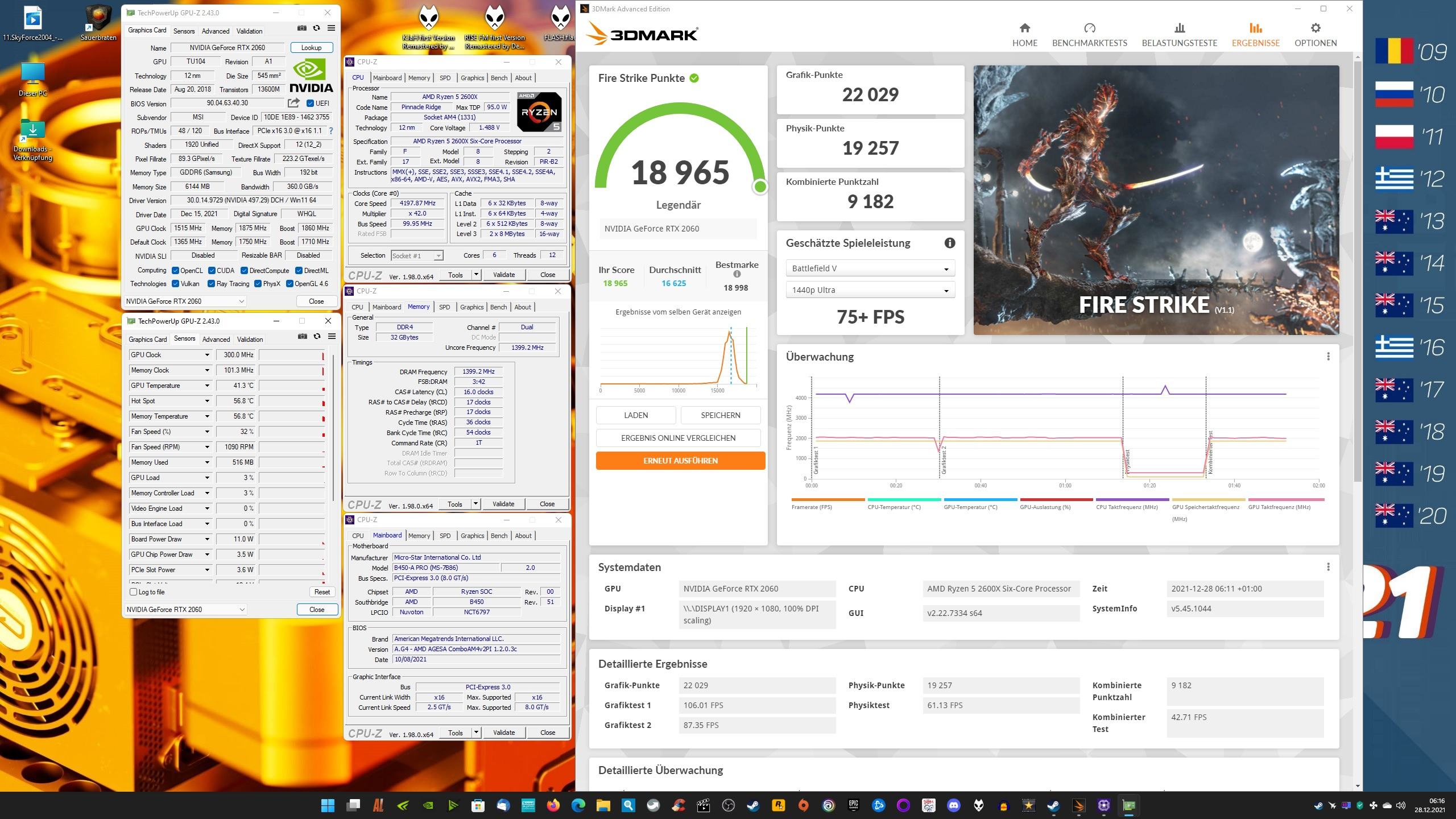Switch to Benchmarktests tab in 3DMark

1089,35
